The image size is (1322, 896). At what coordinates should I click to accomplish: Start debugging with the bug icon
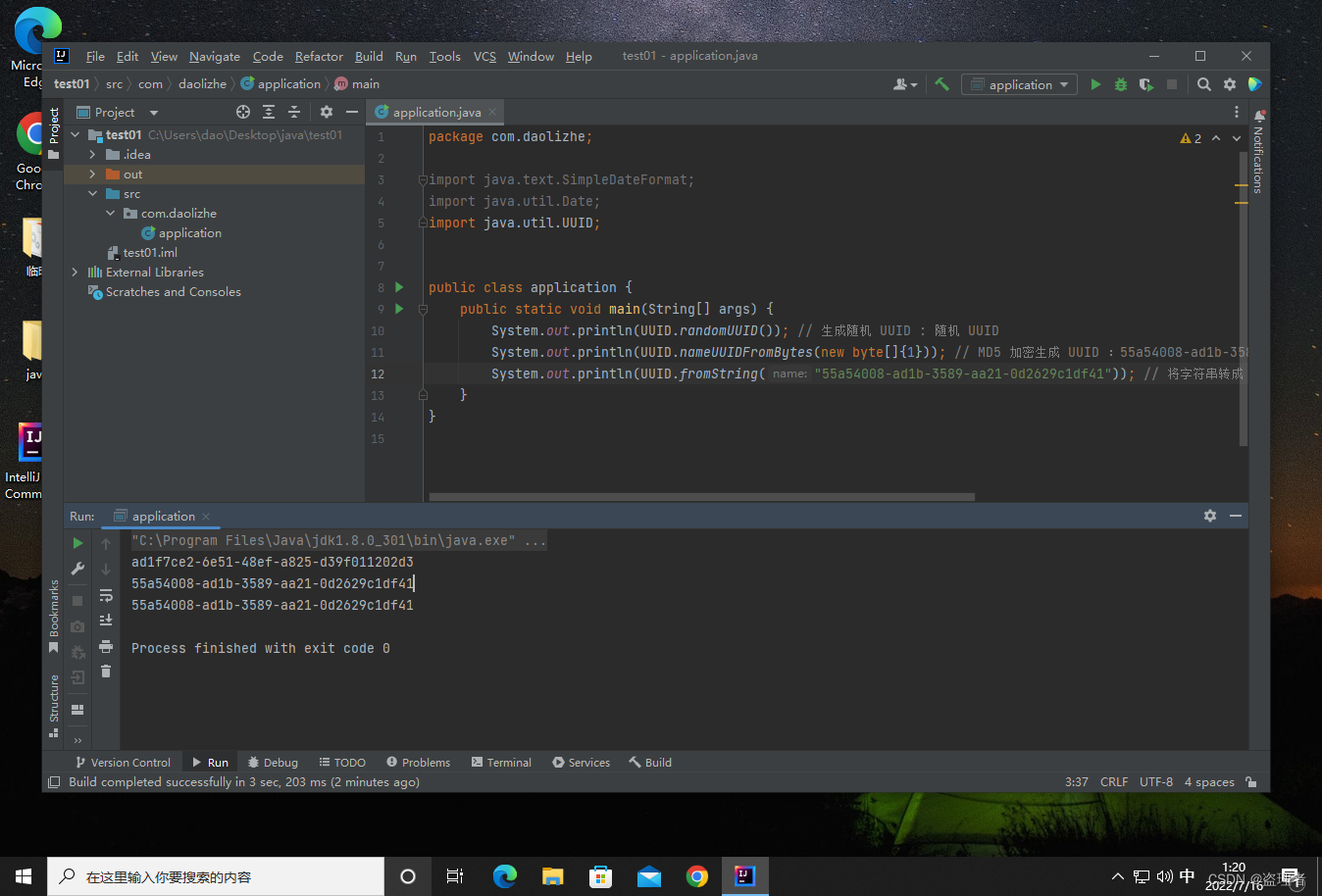[x=1121, y=84]
